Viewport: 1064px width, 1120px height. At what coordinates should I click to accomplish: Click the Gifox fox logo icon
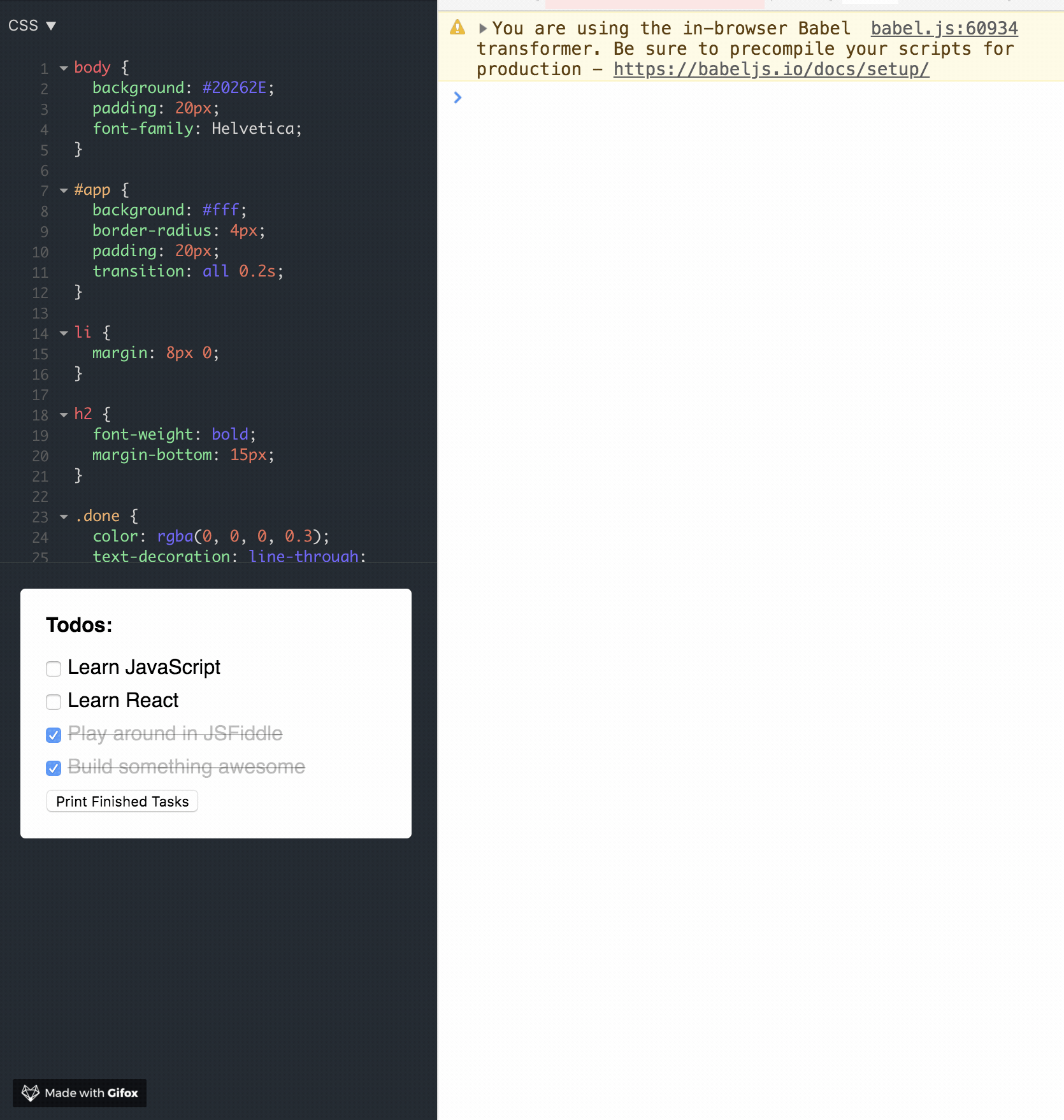point(30,1093)
